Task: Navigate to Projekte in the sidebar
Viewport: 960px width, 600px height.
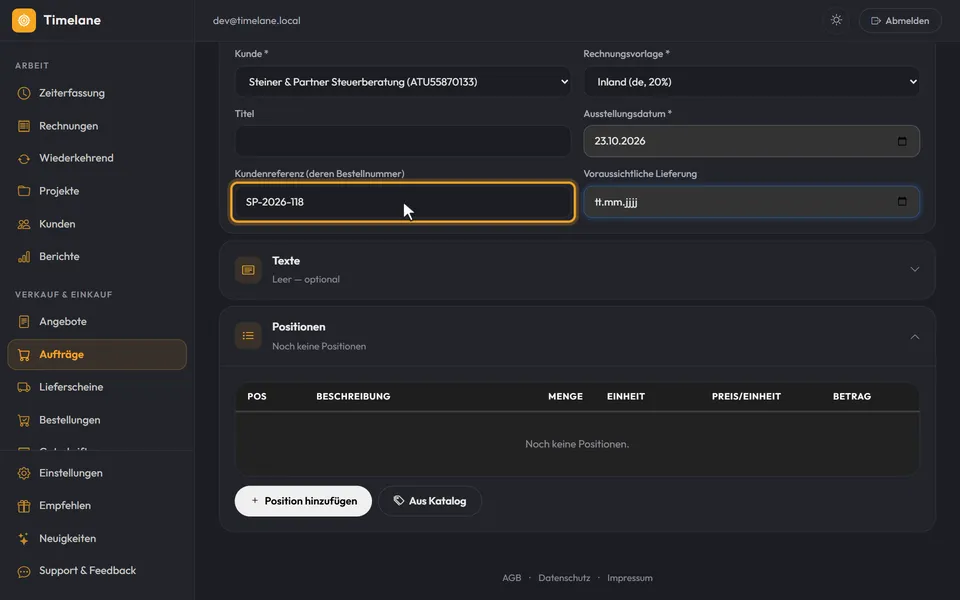Action: point(97,191)
